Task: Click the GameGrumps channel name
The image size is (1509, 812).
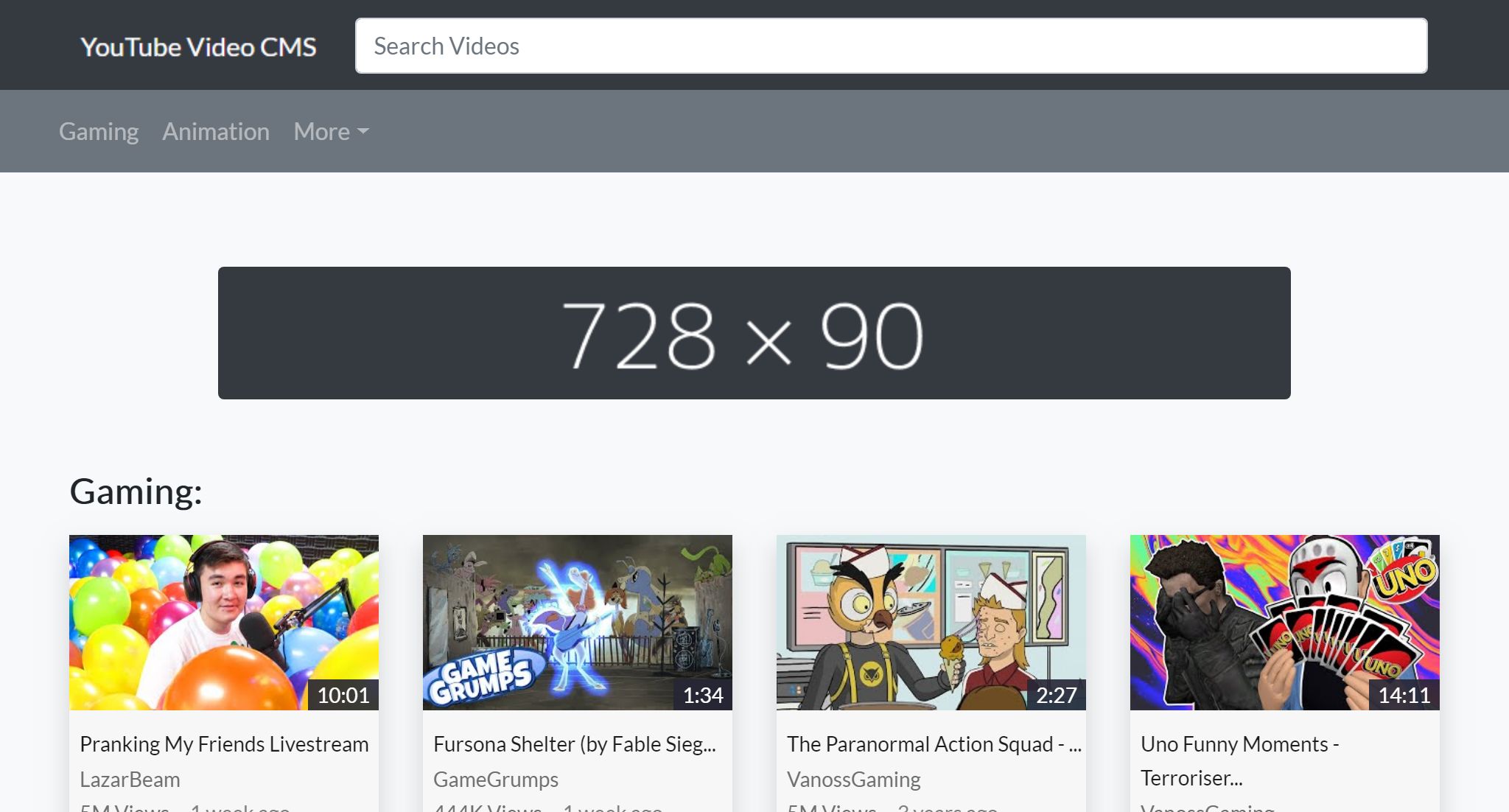Action: (495, 780)
